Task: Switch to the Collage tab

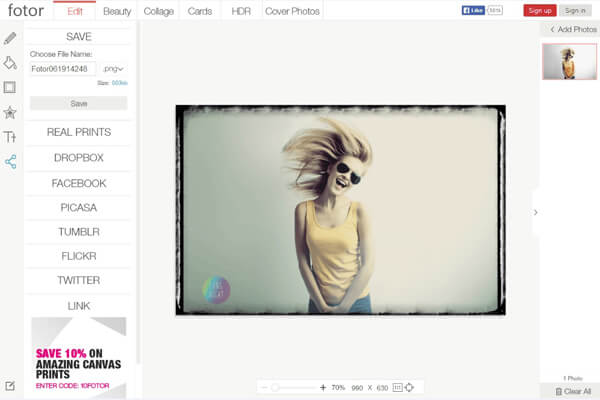Action: 159,11
